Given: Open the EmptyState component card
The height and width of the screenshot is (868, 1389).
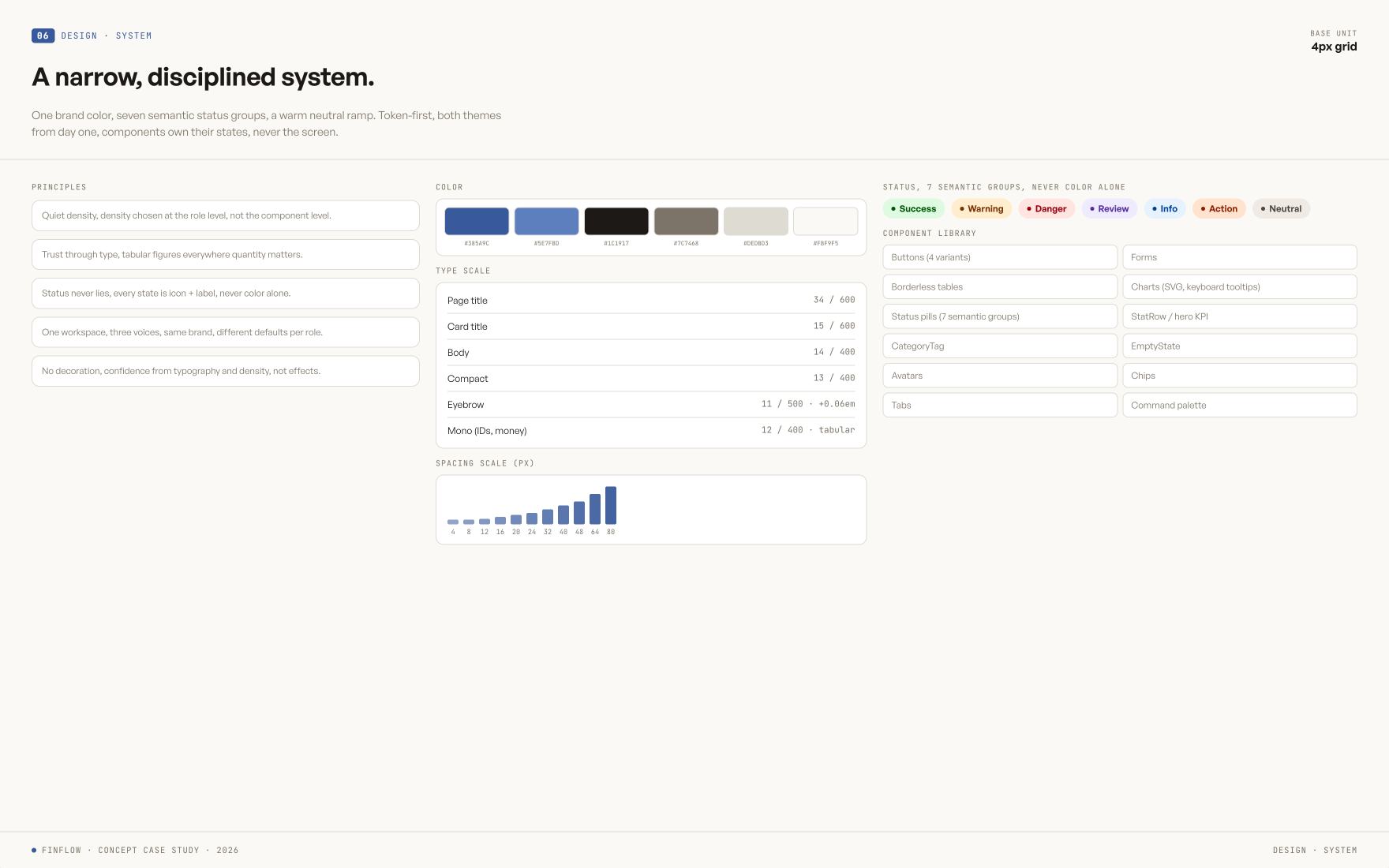Looking at the screenshot, I should coord(1240,346).
